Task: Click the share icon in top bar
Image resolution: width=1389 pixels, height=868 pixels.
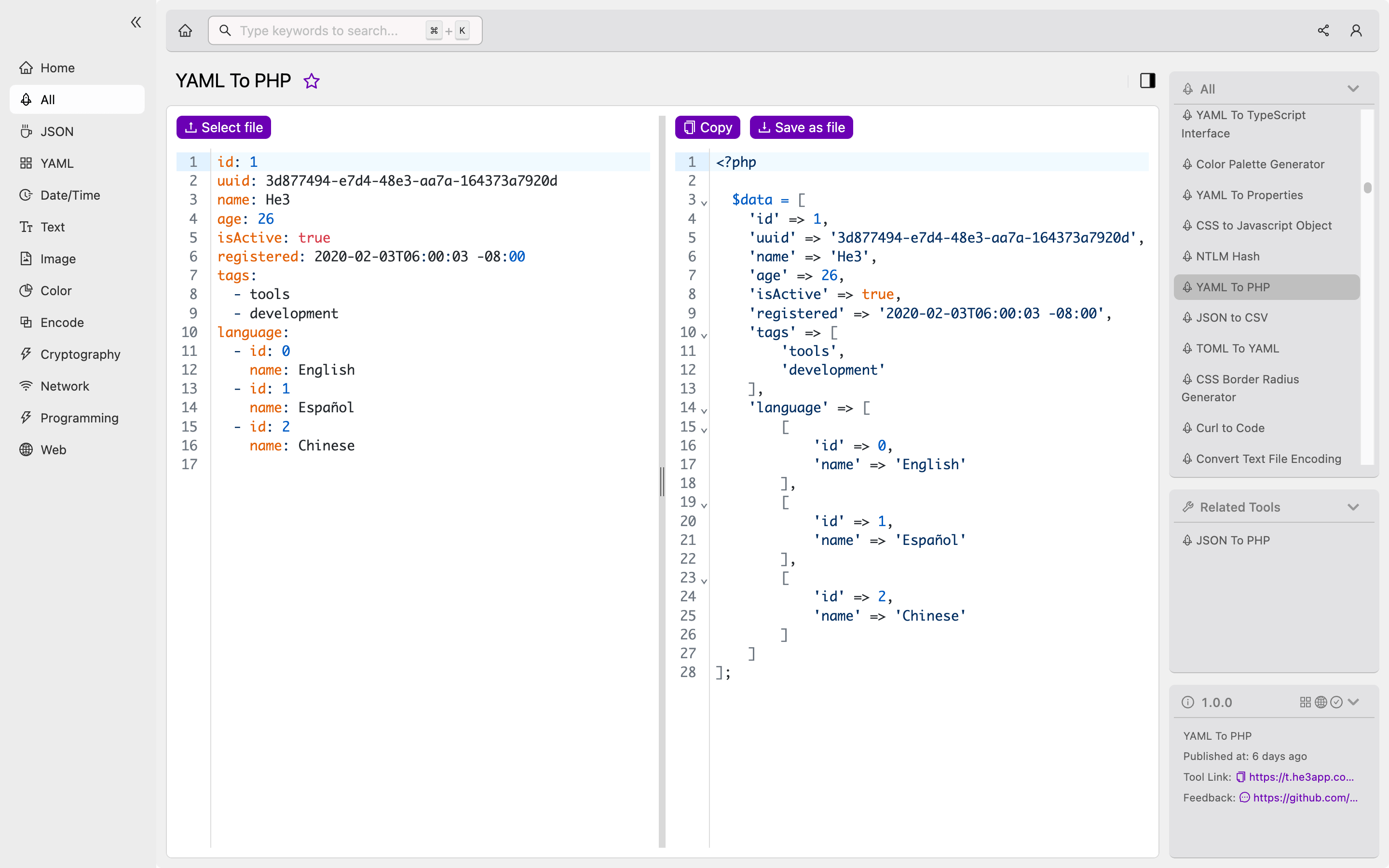Action: coord(1323,30)
